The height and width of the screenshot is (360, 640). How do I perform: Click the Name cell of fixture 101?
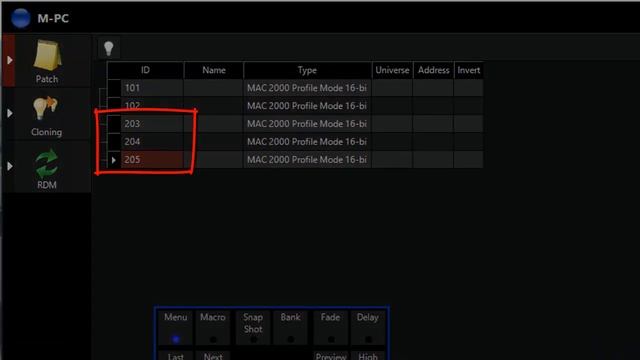pyautogui.click(x=214, y=88)
